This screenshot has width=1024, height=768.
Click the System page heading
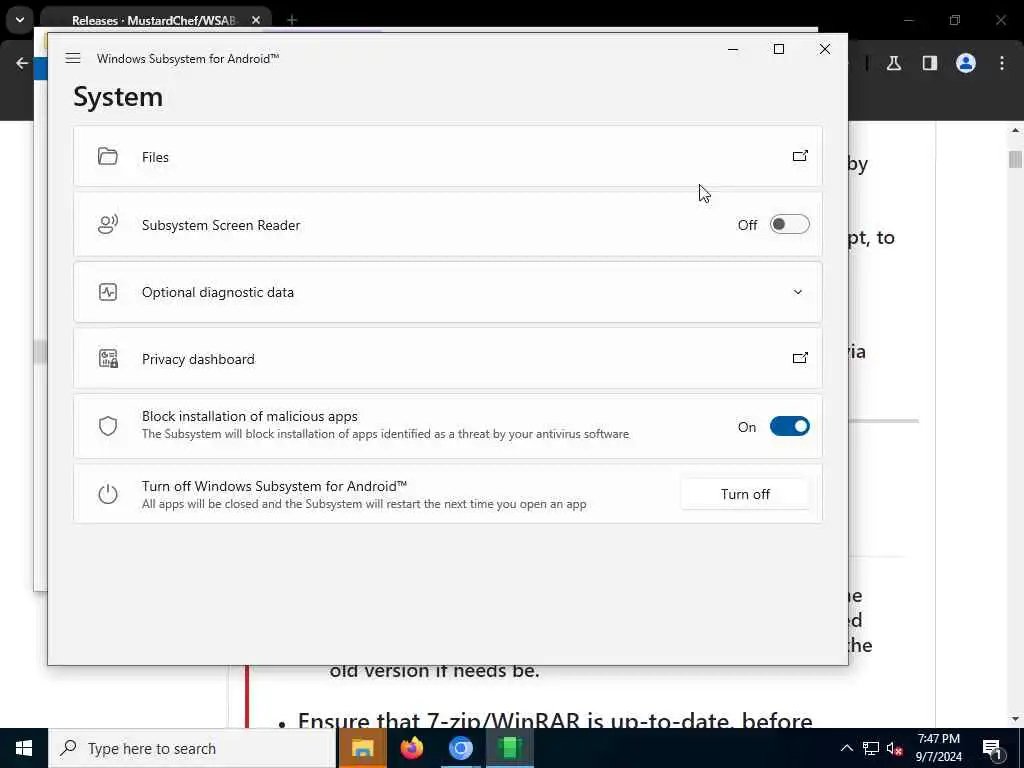pyautogui.click(x=118, y=97)
